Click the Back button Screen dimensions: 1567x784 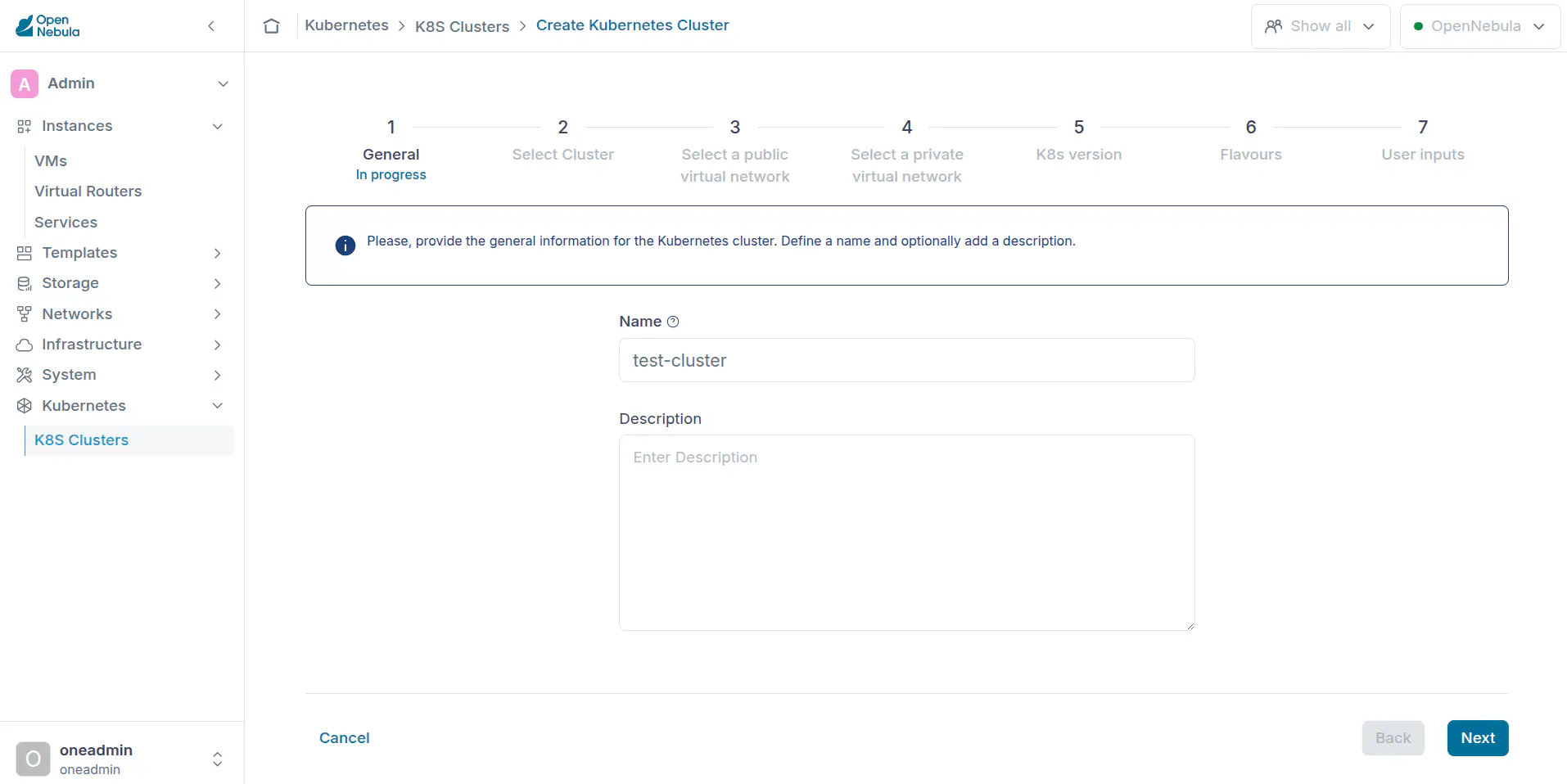point(1393,738)
